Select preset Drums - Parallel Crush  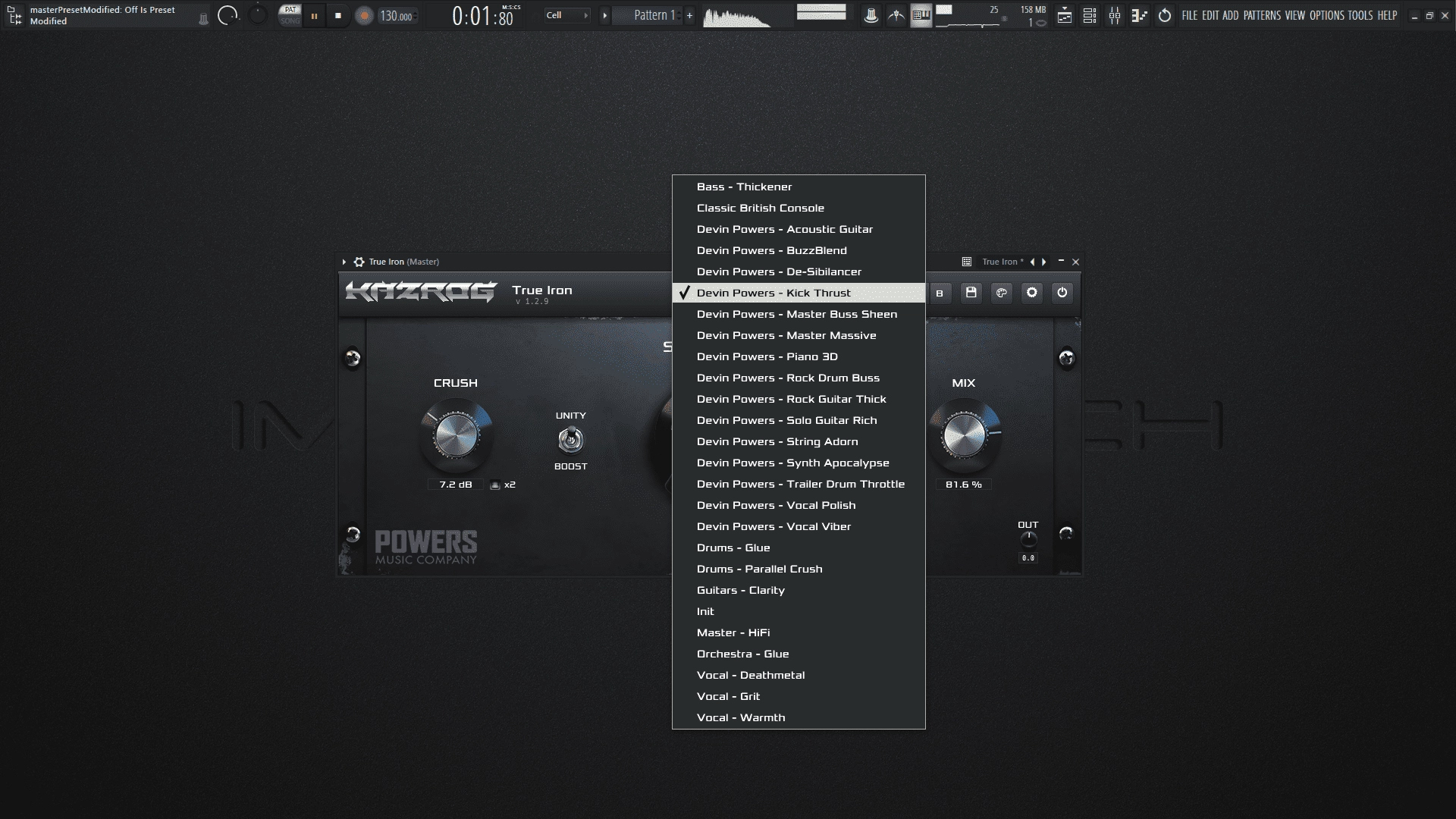(x=799, y=569)
